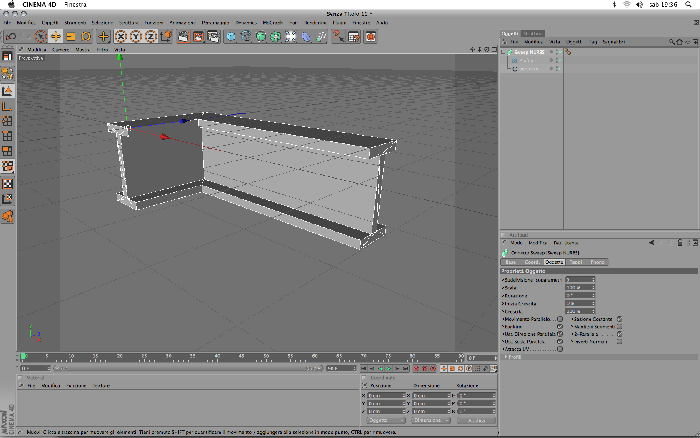Open the File menu of Cinema 4D
The height and width of the screenshot is (438, 700).
point(8,22)
